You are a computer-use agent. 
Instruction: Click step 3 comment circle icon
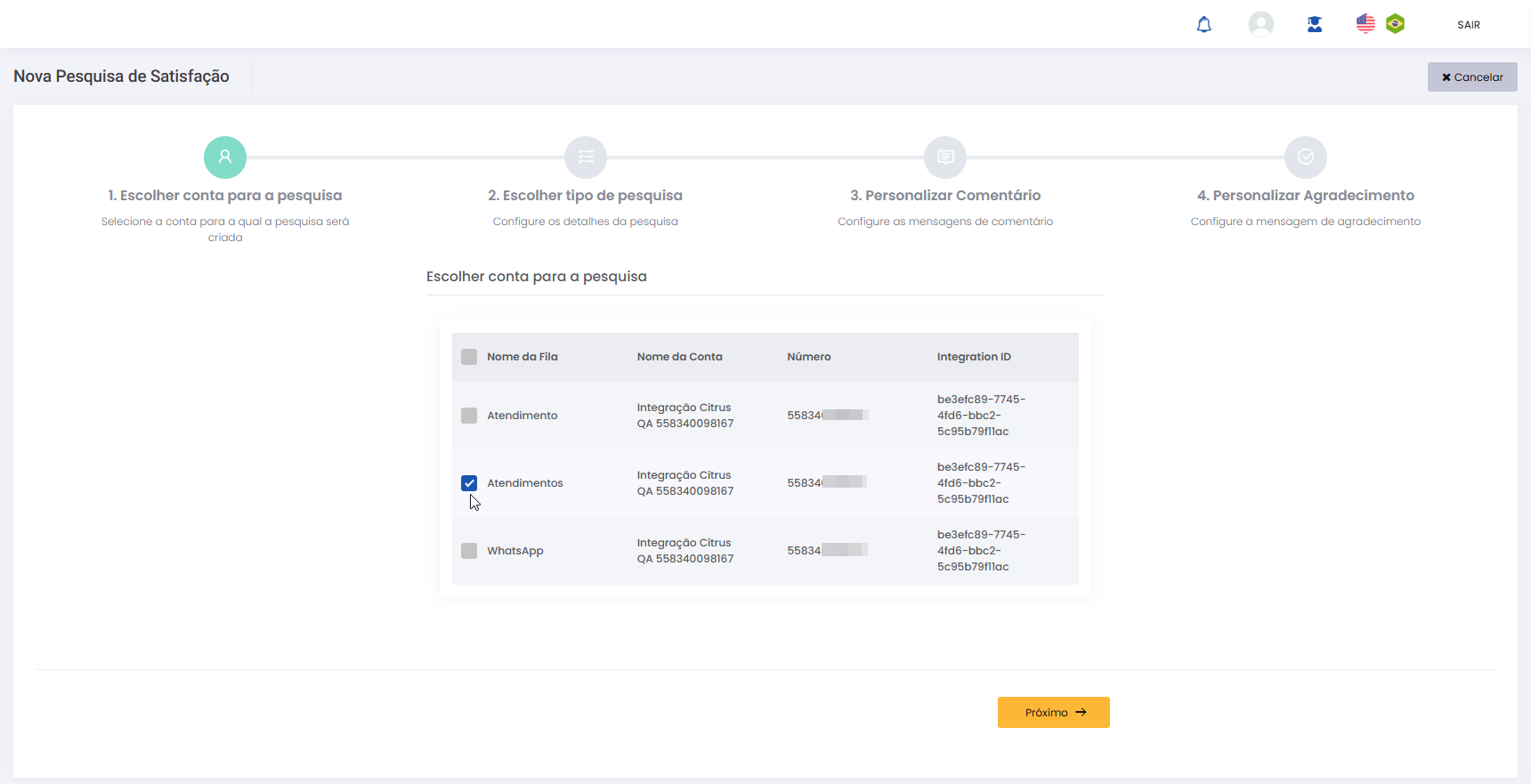coord(945,158)
